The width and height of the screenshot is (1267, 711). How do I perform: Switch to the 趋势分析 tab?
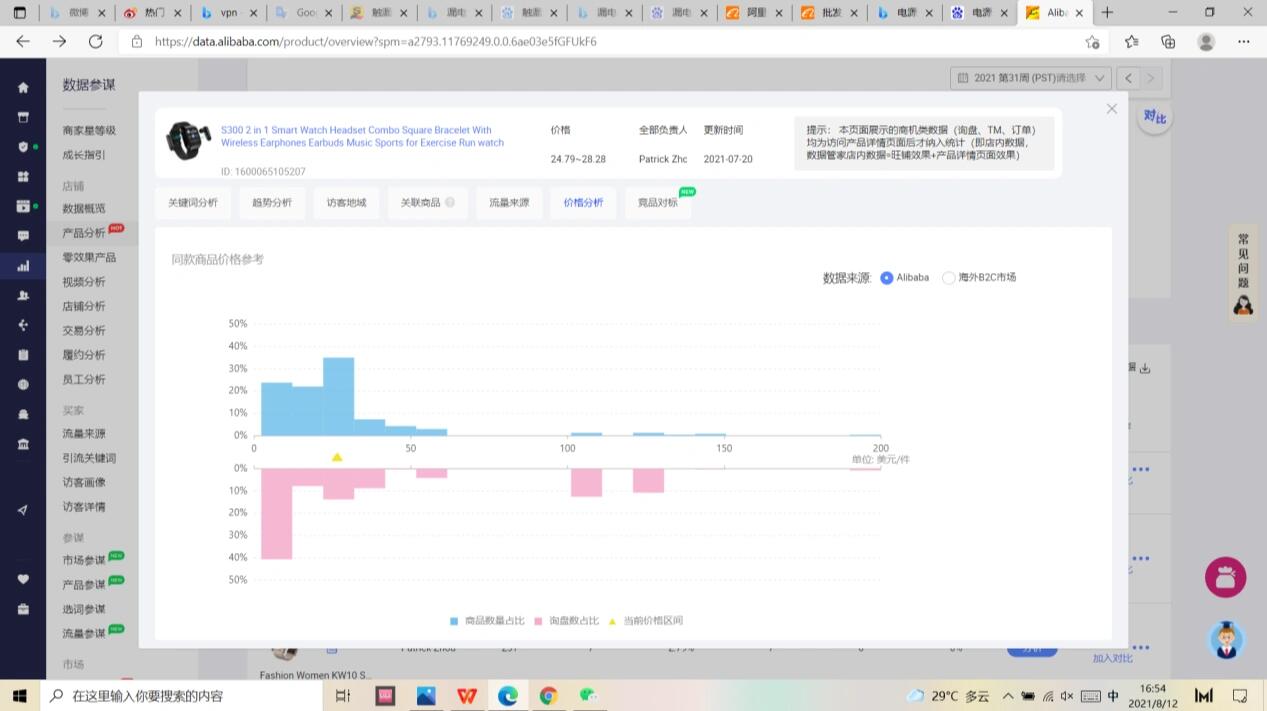pos(272,203)
